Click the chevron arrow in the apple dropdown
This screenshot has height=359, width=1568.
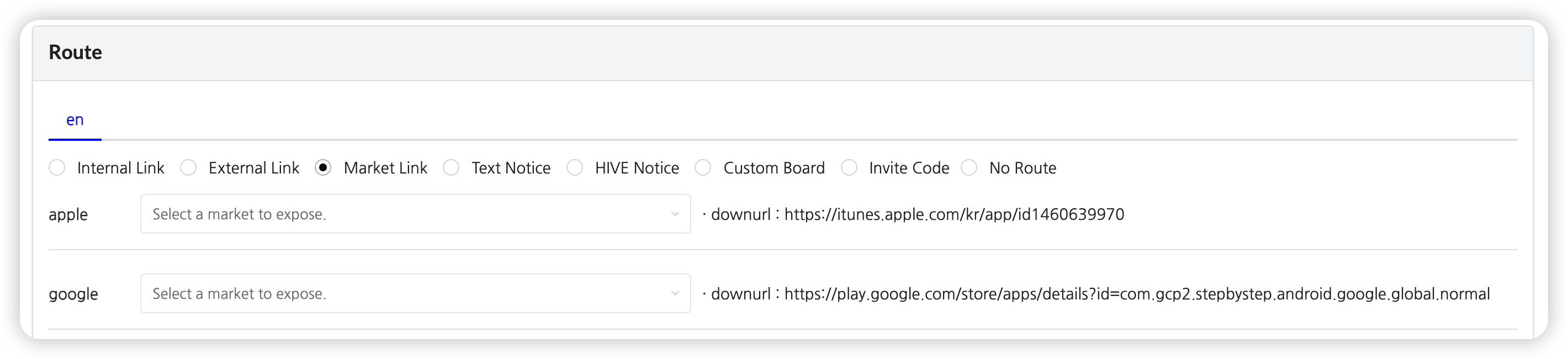coord(675,214)
